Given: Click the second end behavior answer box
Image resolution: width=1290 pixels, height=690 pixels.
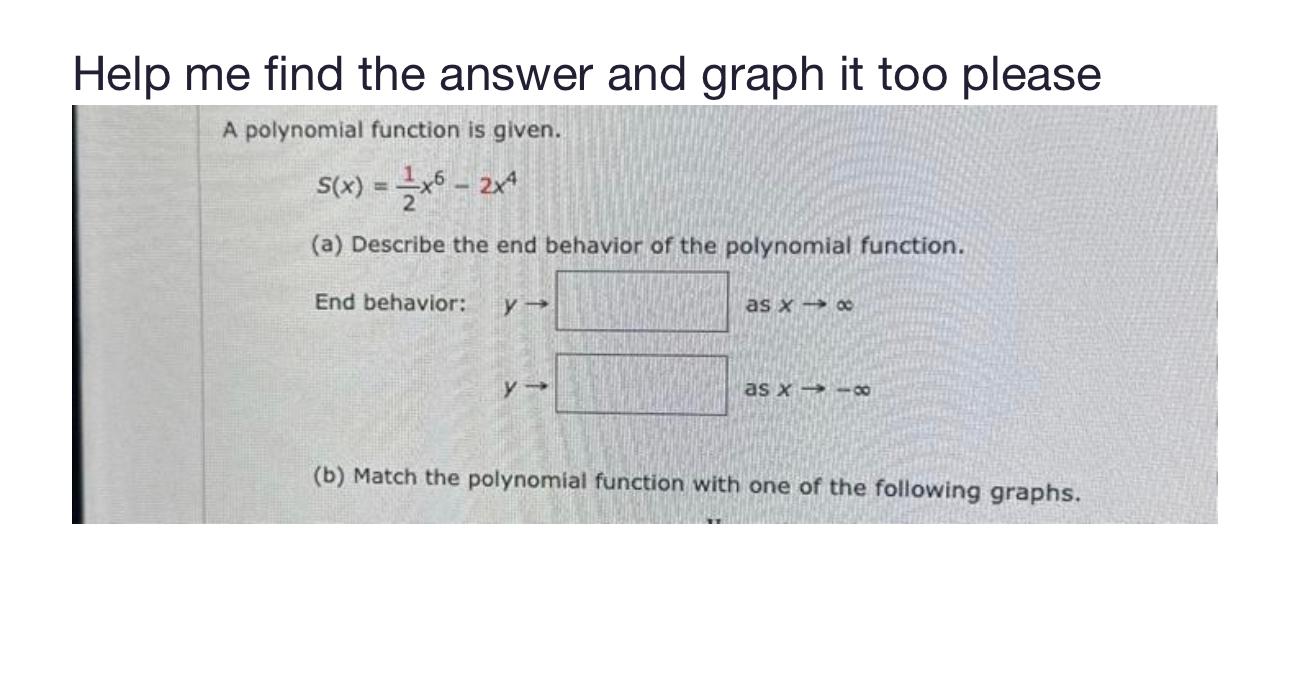Looking at the screenshot, I should [x=643, y=385].
